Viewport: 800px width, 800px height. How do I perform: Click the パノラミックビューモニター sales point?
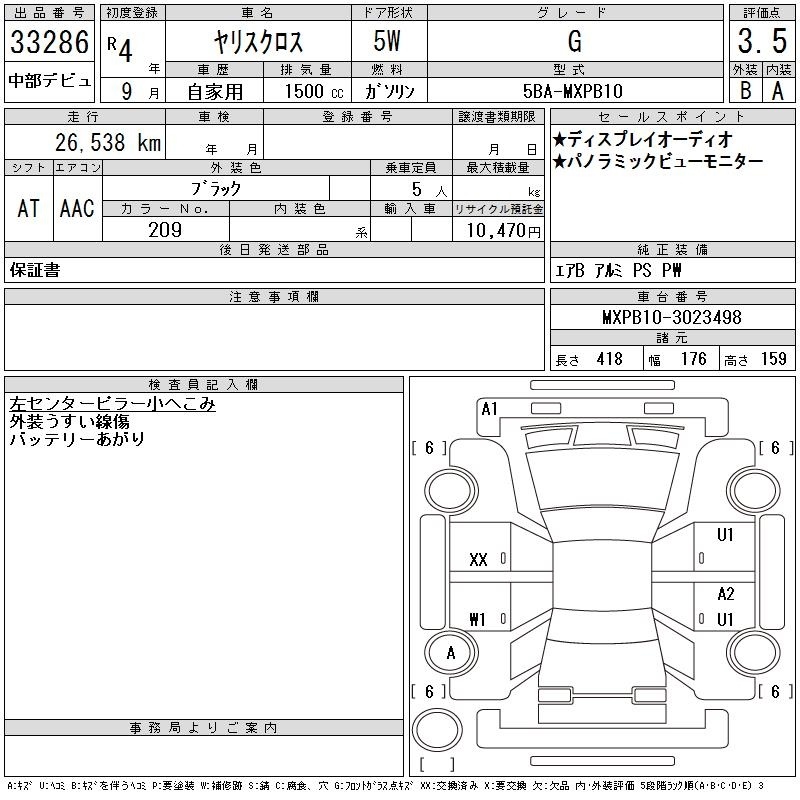tap(657, 161)
